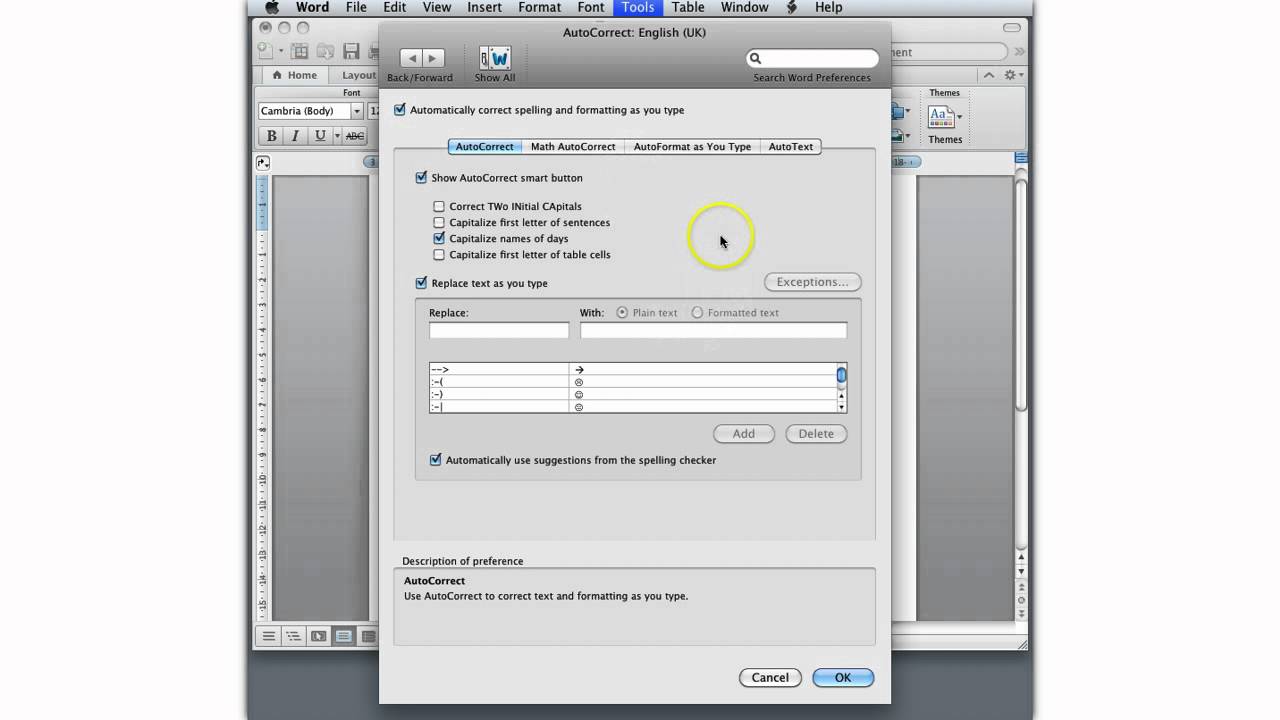Click replacement list scroll-down arrow
Image resolution: width=1280 pixels, height=720 pixels.
pyautogui.click(x=842, y=407)
